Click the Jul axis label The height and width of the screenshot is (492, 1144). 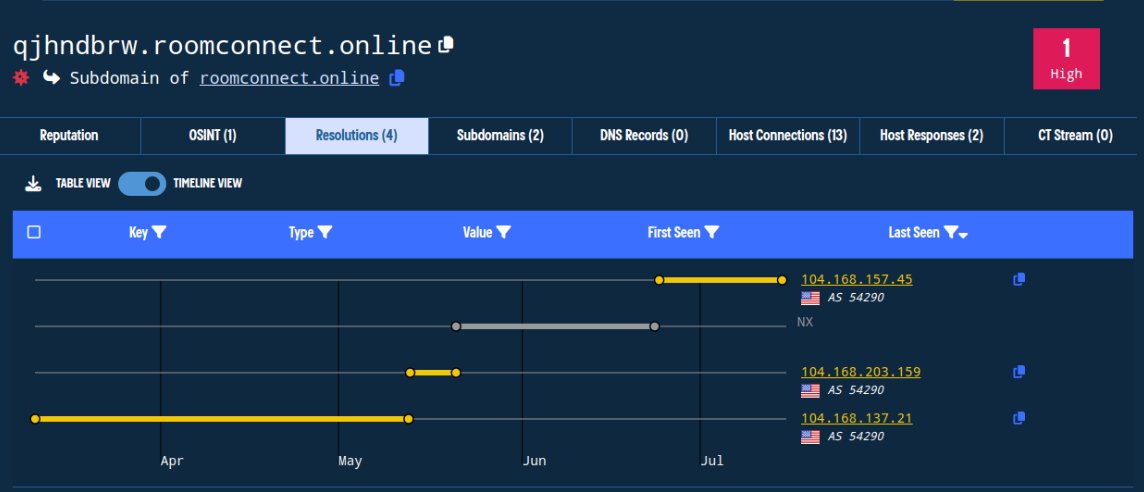712,461
